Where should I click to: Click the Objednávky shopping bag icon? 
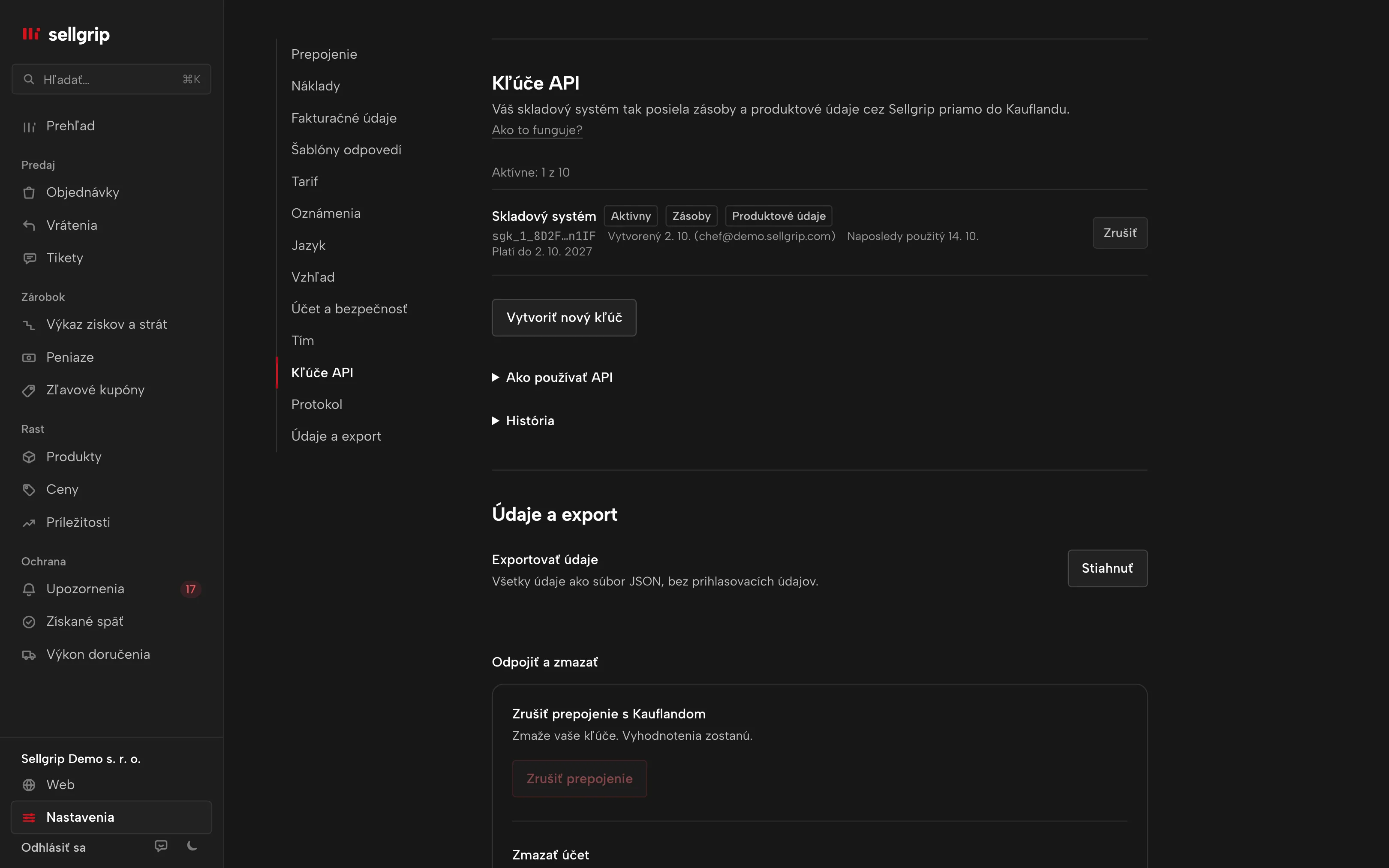point(29,193)
